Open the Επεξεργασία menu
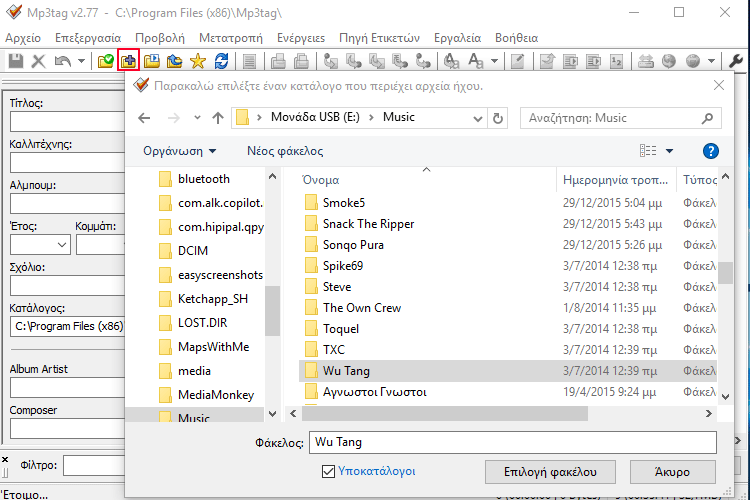Image resolution: width=750 pixels, height=500 pixels. pos(88,38)
